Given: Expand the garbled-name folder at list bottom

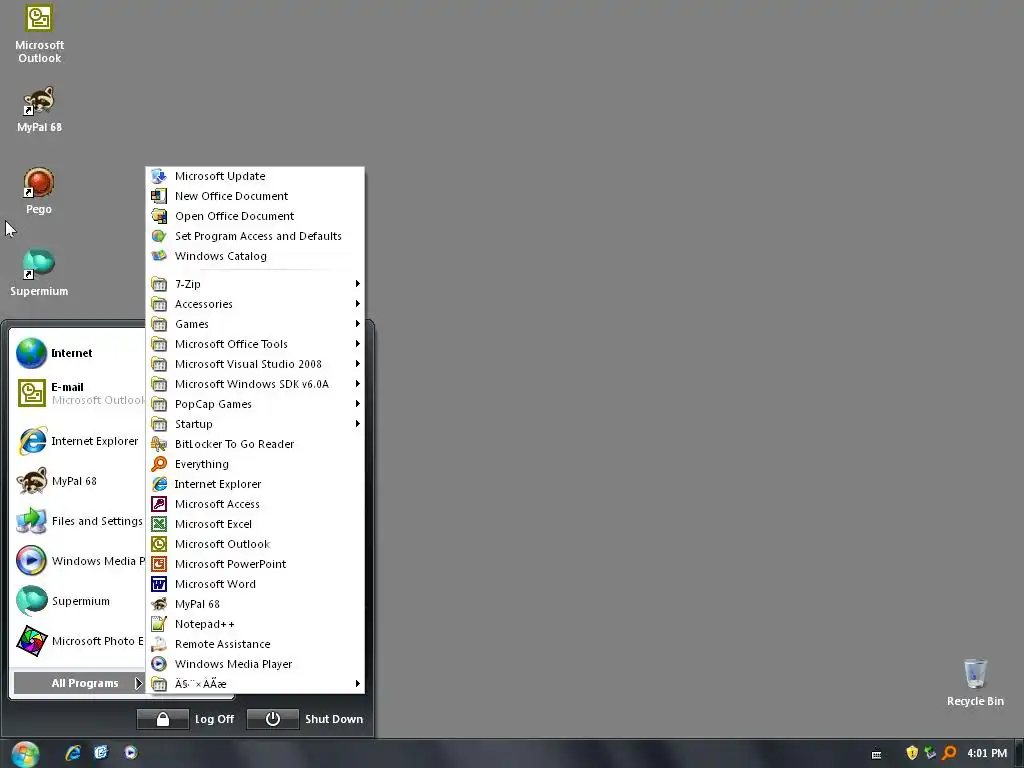Looking at the screenshot, I should [x=255, y=684].
